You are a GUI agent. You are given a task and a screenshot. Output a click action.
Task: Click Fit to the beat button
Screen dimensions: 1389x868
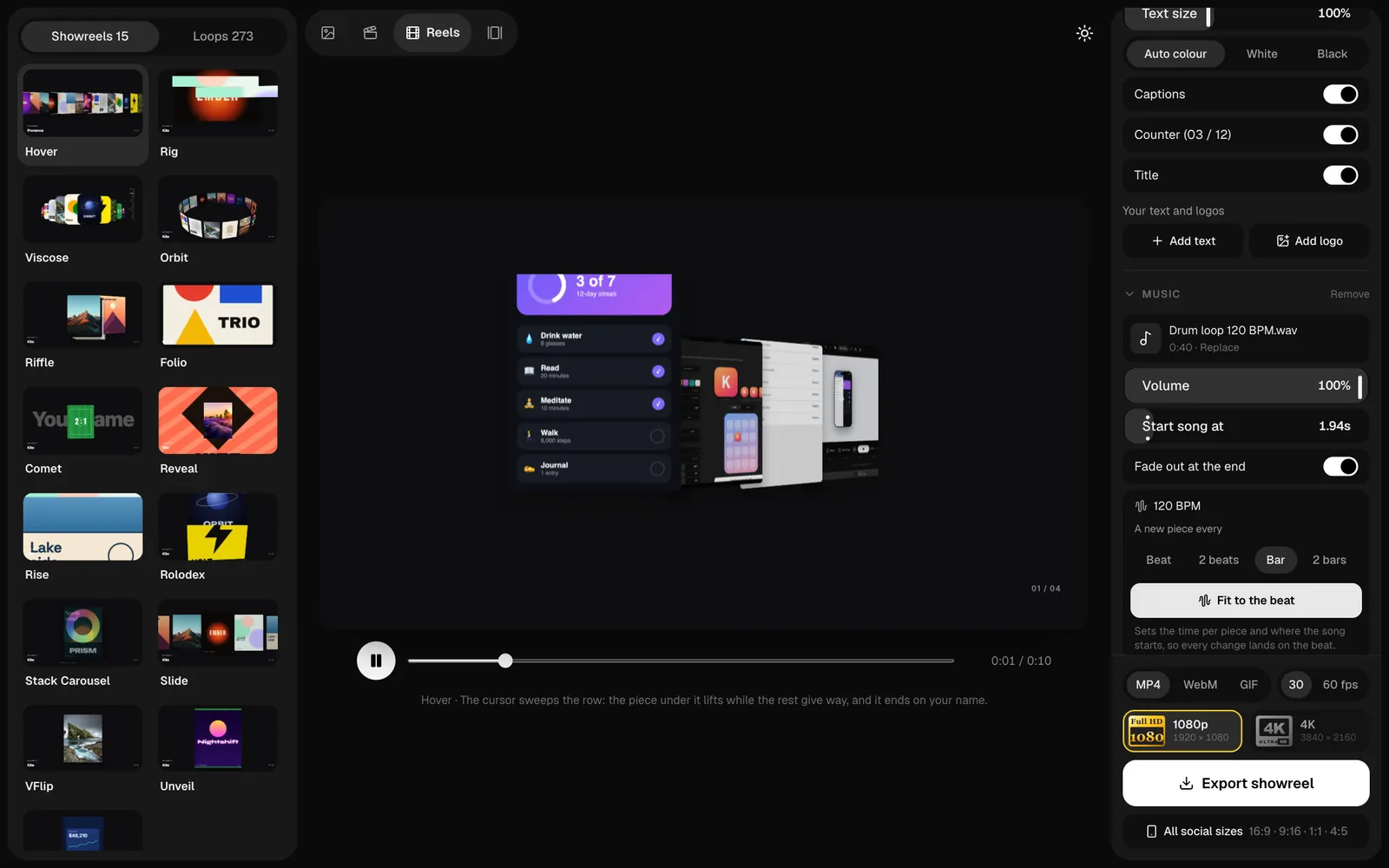coord(1246,601)
